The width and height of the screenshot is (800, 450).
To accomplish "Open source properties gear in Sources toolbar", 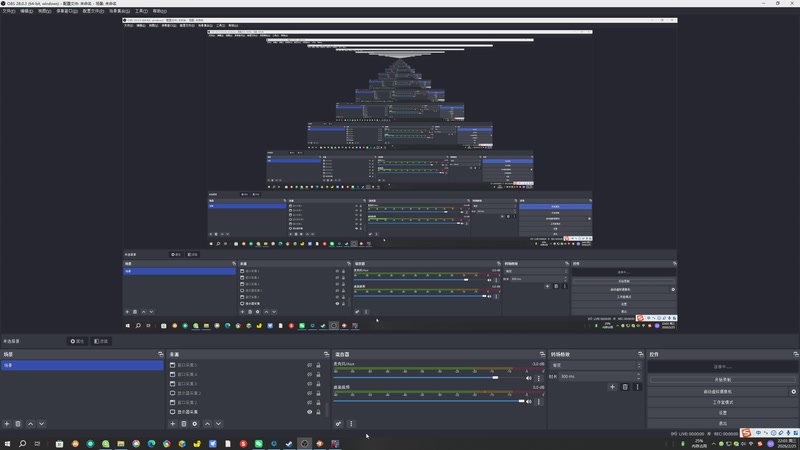I will (195, 423).
